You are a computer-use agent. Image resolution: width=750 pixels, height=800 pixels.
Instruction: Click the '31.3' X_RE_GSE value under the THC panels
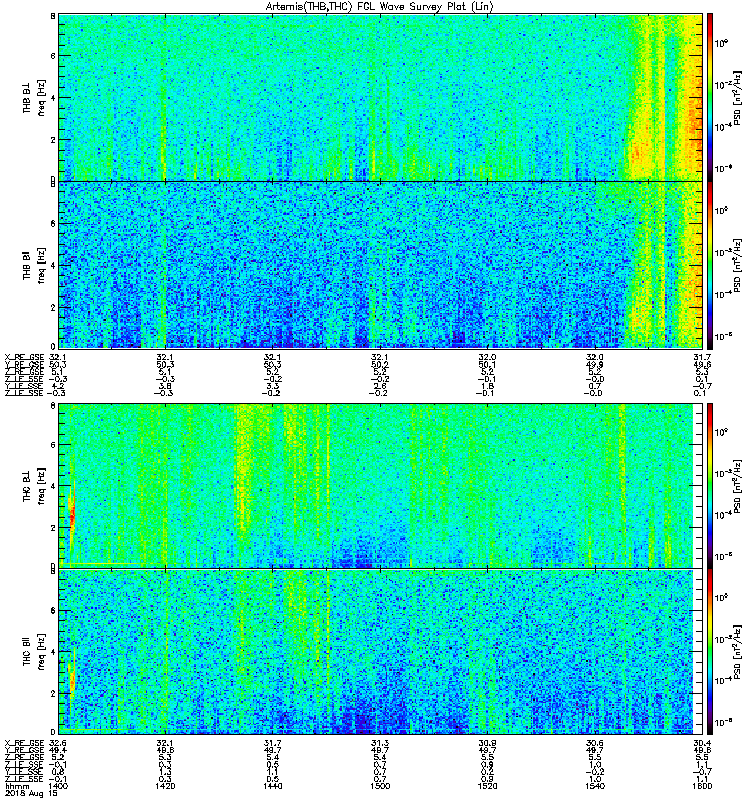pyautogui.click(x=380, y=743)
